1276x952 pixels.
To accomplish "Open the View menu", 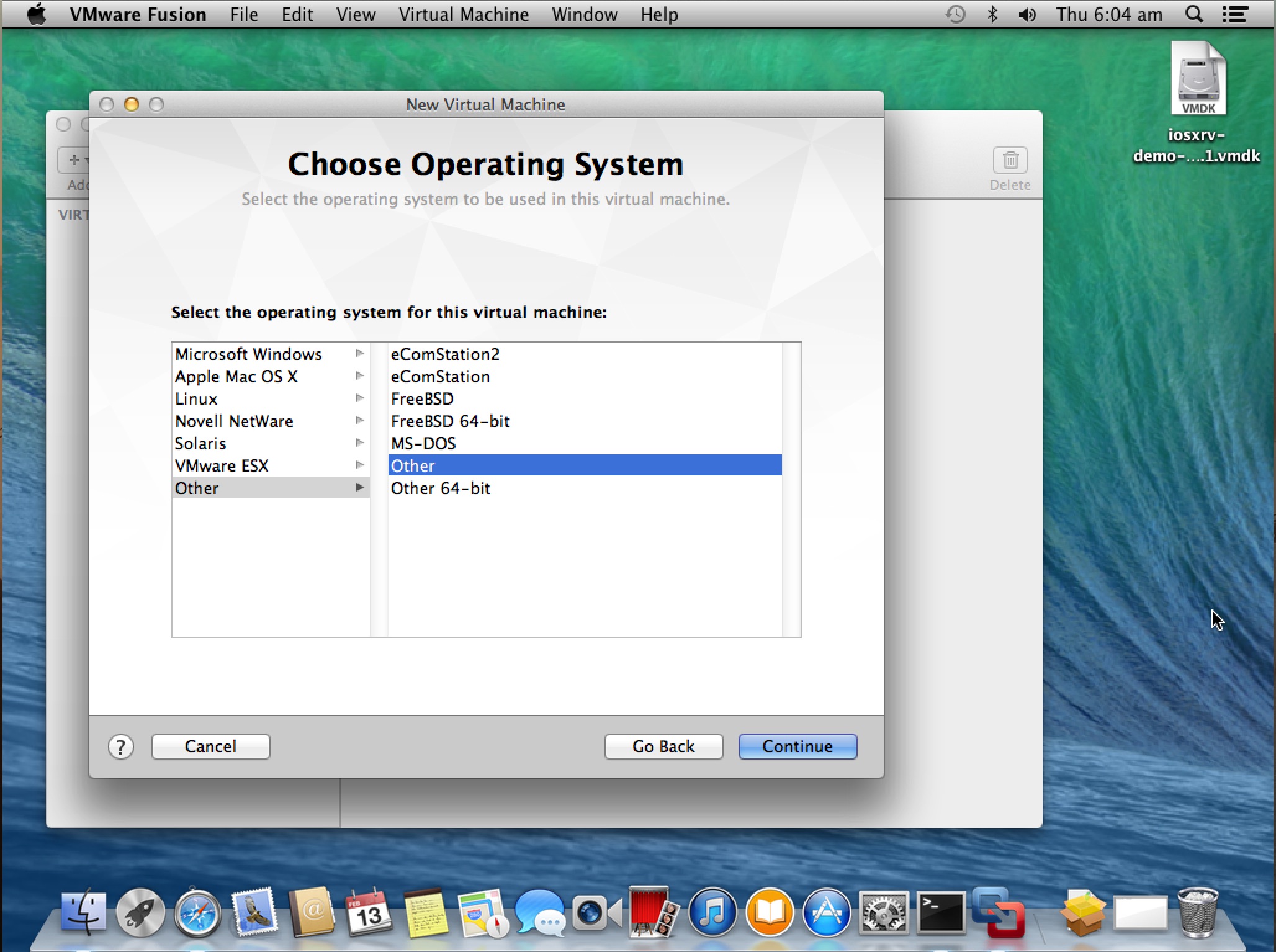I will 356,14.
